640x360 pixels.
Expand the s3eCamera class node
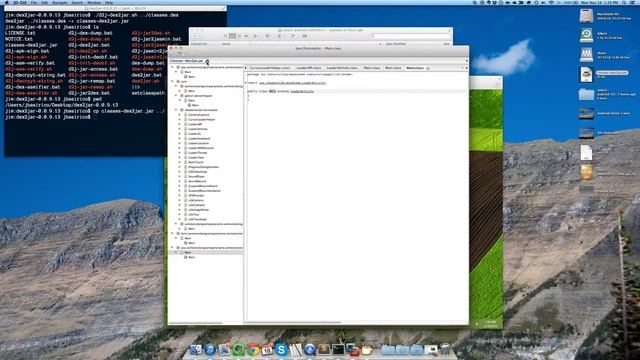click(180, 200)
